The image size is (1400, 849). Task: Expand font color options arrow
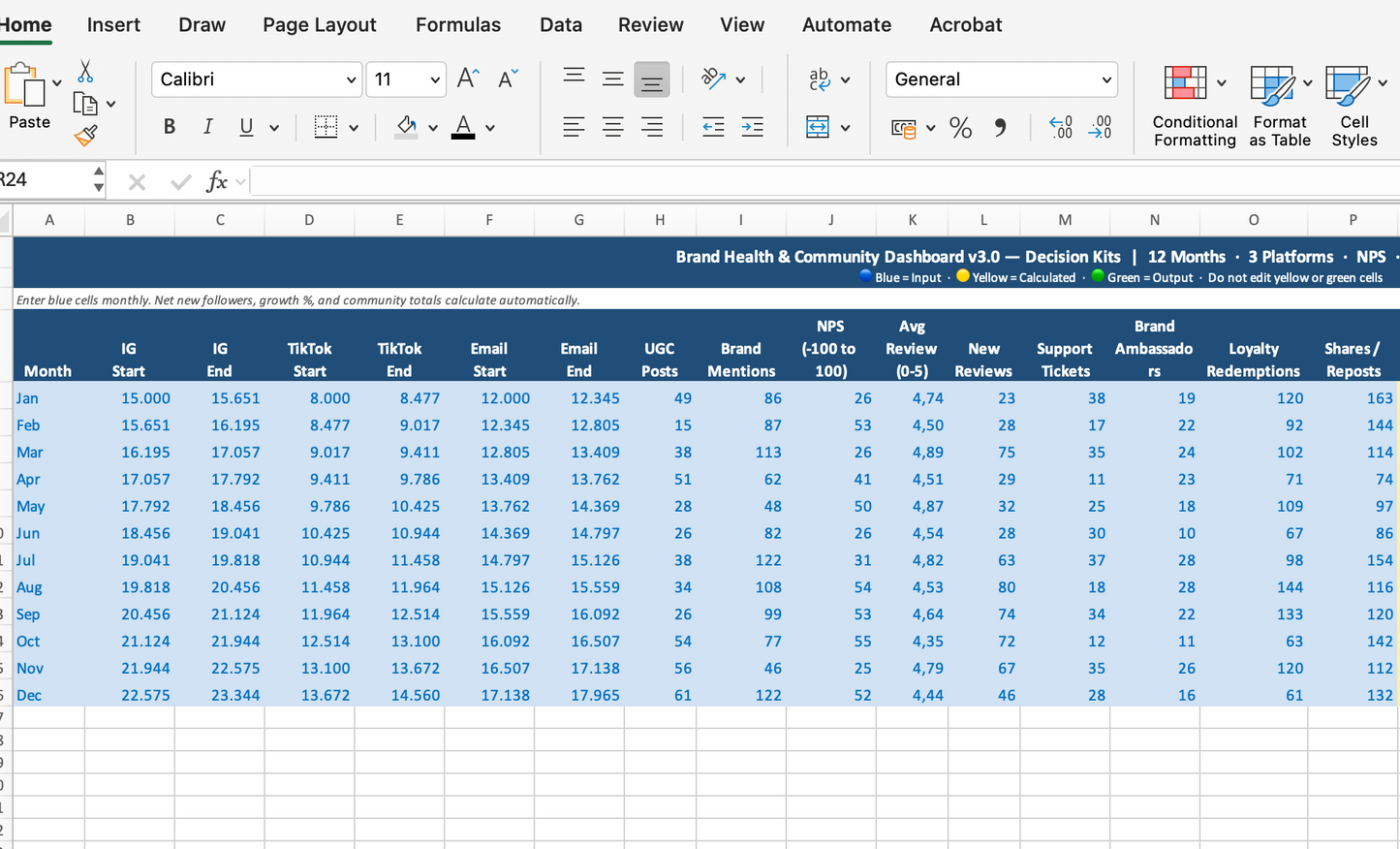coord(490,128)
